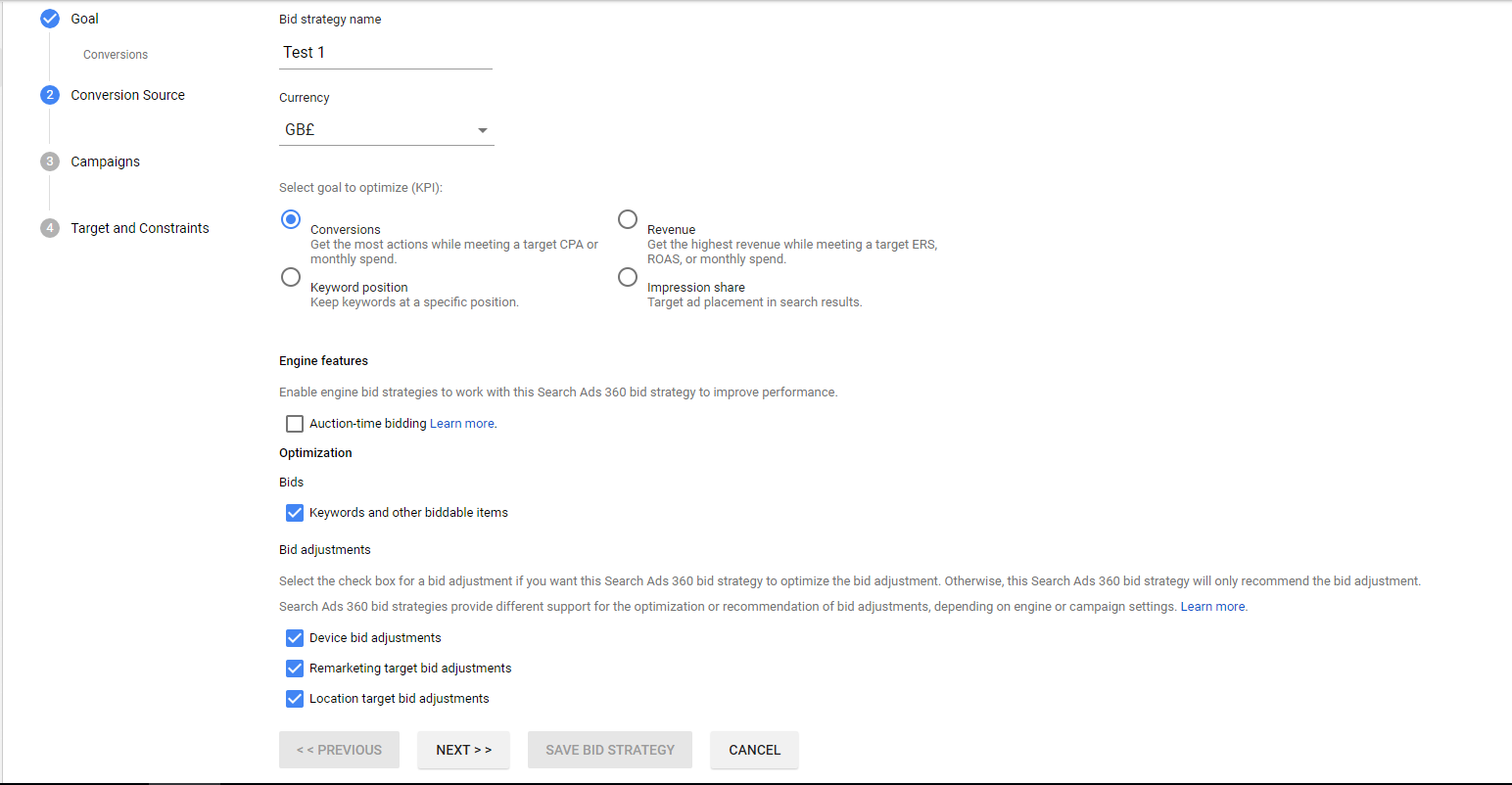Click the NEXT >> button
This screenshot has height=785, width=1512.
463,750
